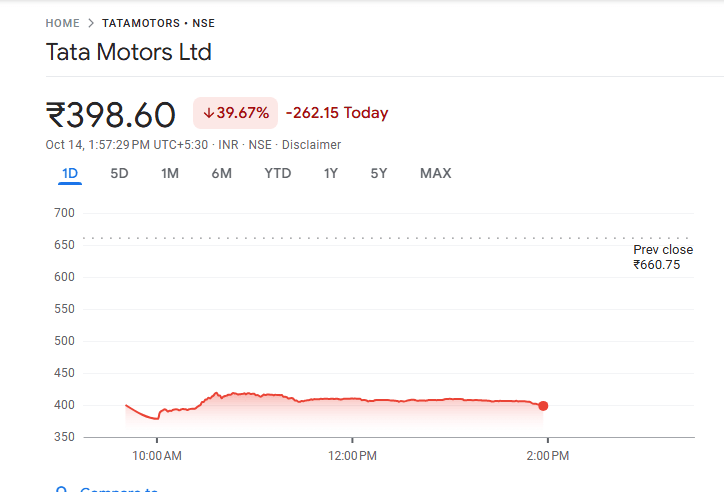The image size is (724, 492).
Task: Show the 1M price history tab
Action: (170, 173)
